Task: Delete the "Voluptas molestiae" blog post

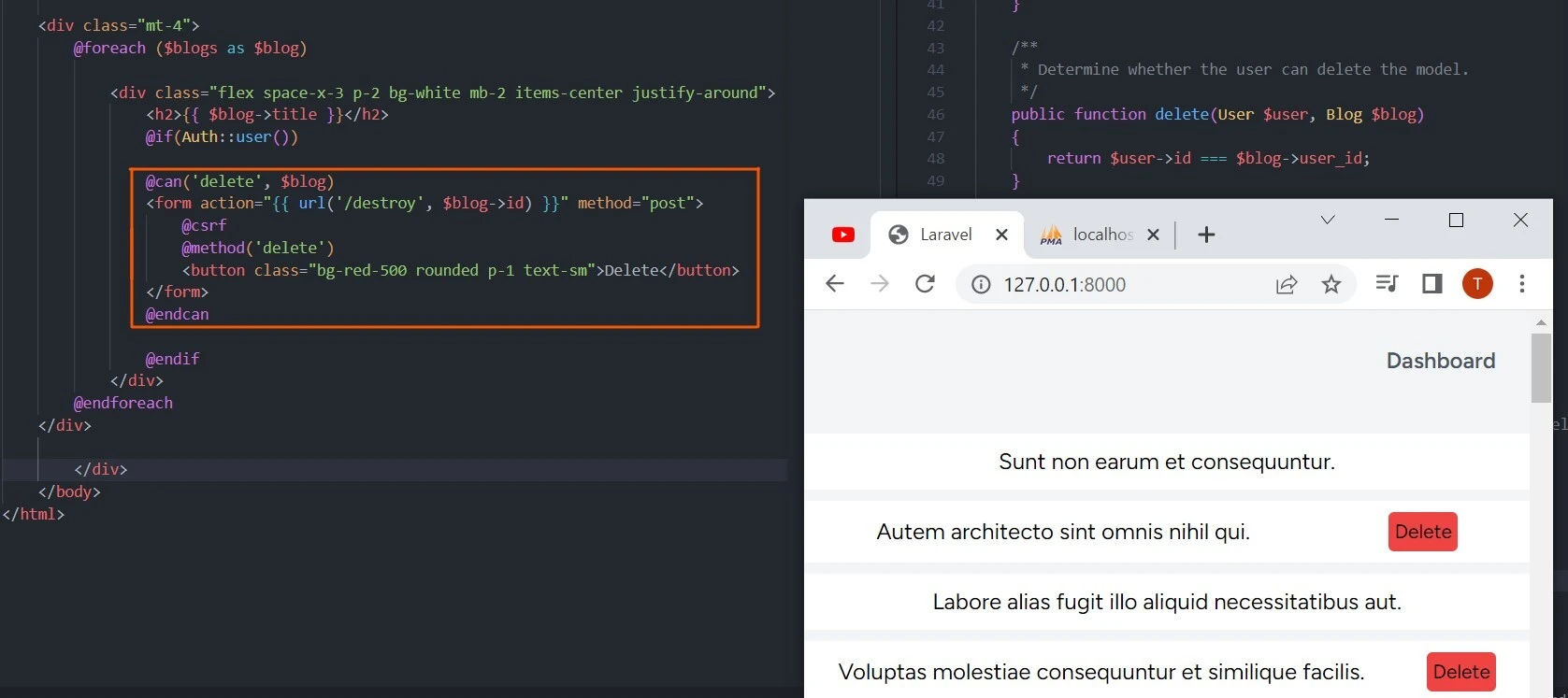Action: click(1460, 672)
